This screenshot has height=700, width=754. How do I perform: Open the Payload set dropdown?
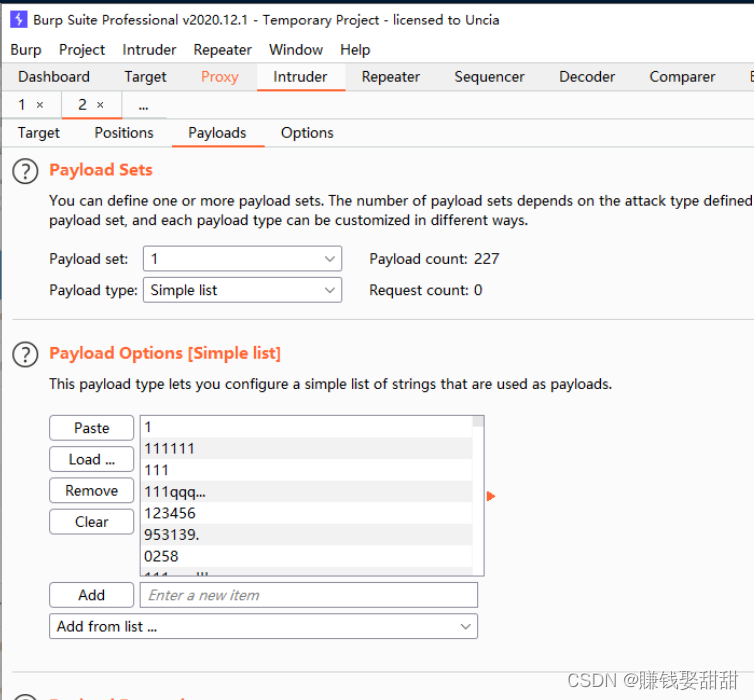242,259
